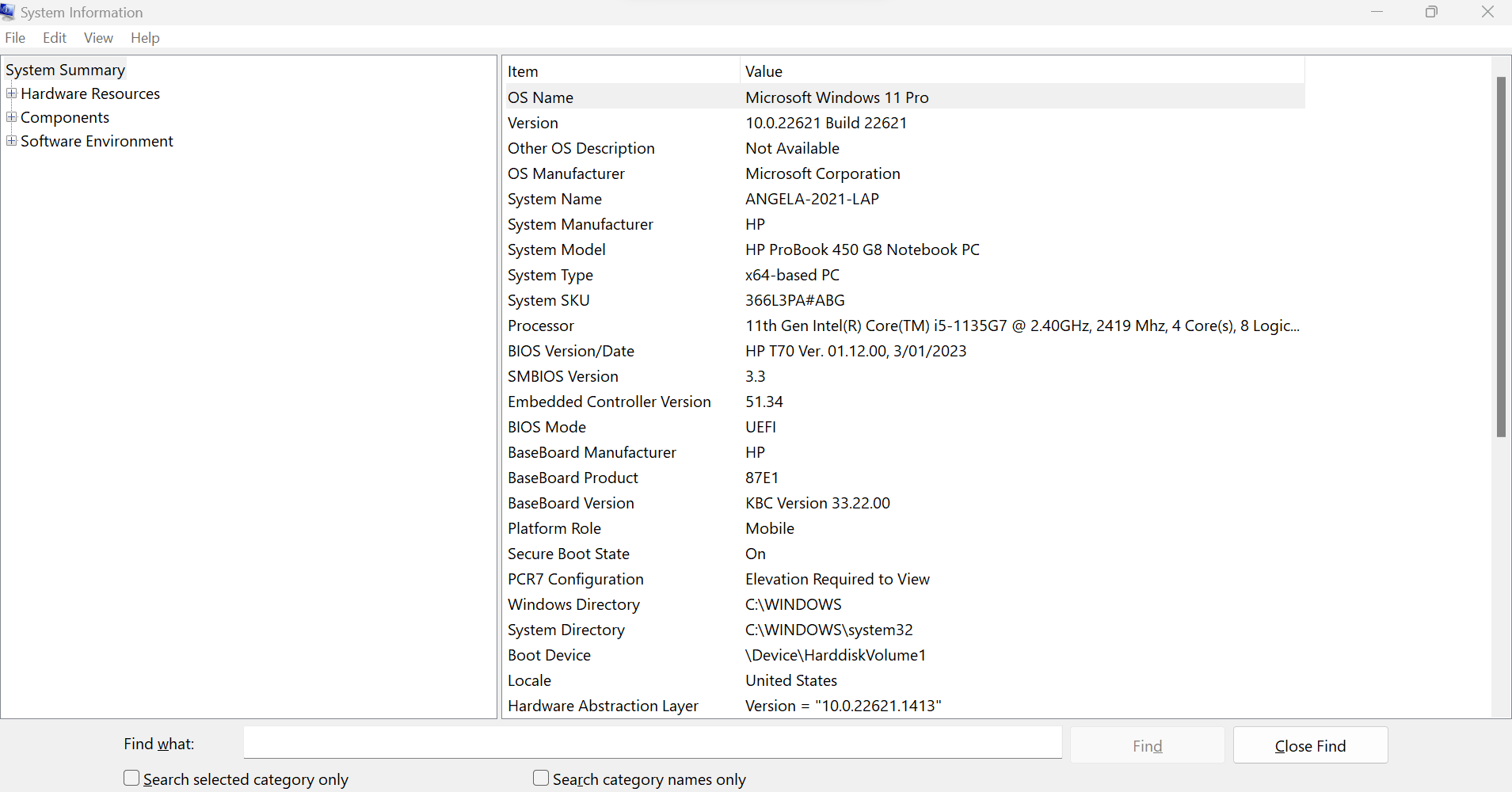Select the BaseBoard Product row

(x=905, y=478)
